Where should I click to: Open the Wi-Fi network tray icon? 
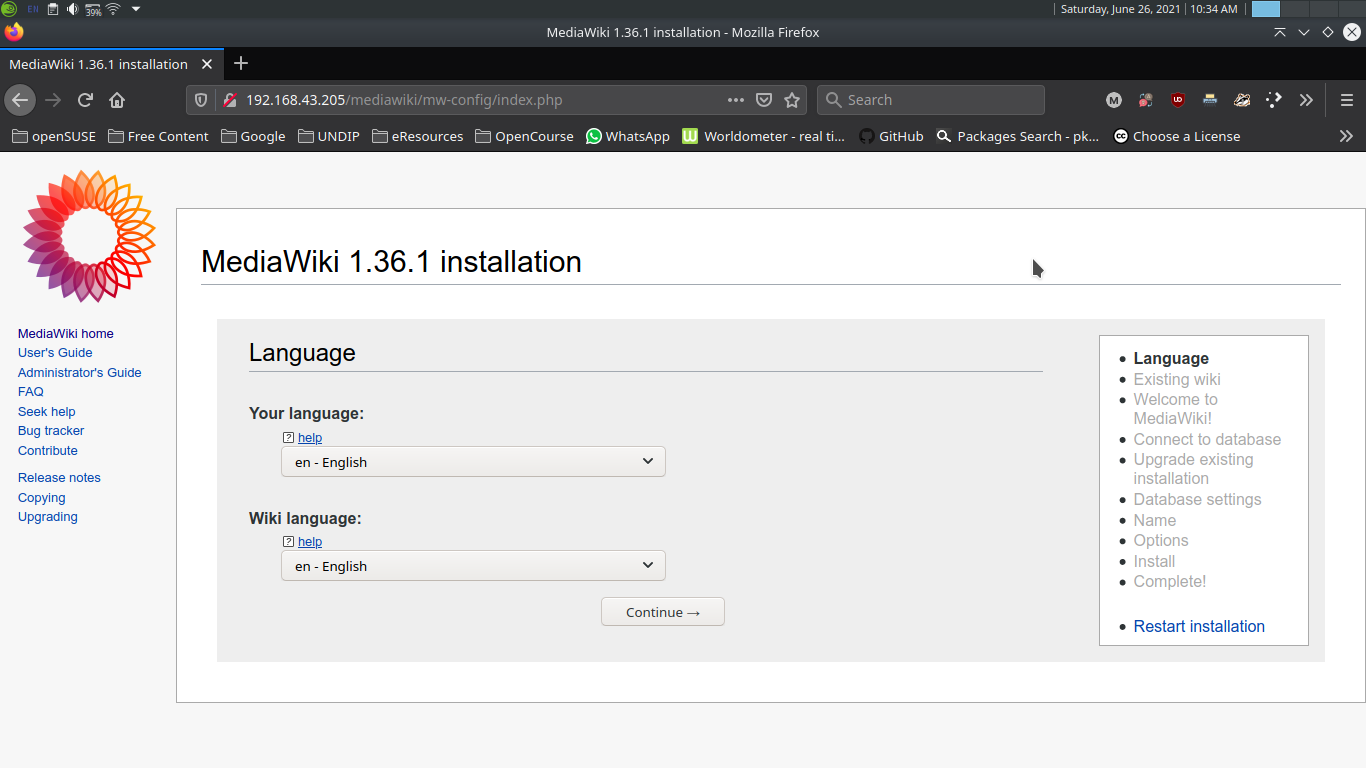tap(113, 9)
